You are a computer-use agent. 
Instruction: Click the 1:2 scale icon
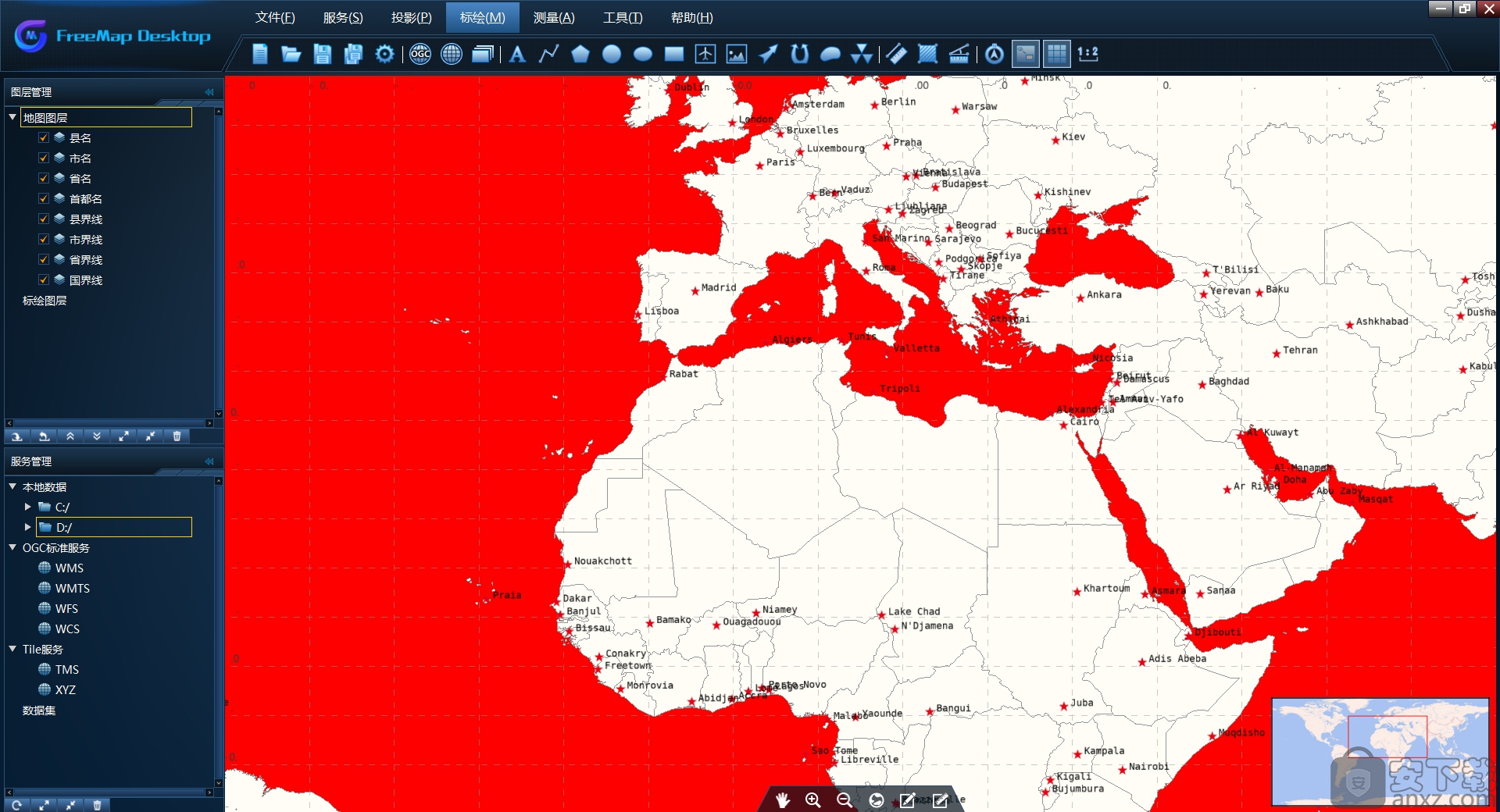click(x=1087, y=53)
